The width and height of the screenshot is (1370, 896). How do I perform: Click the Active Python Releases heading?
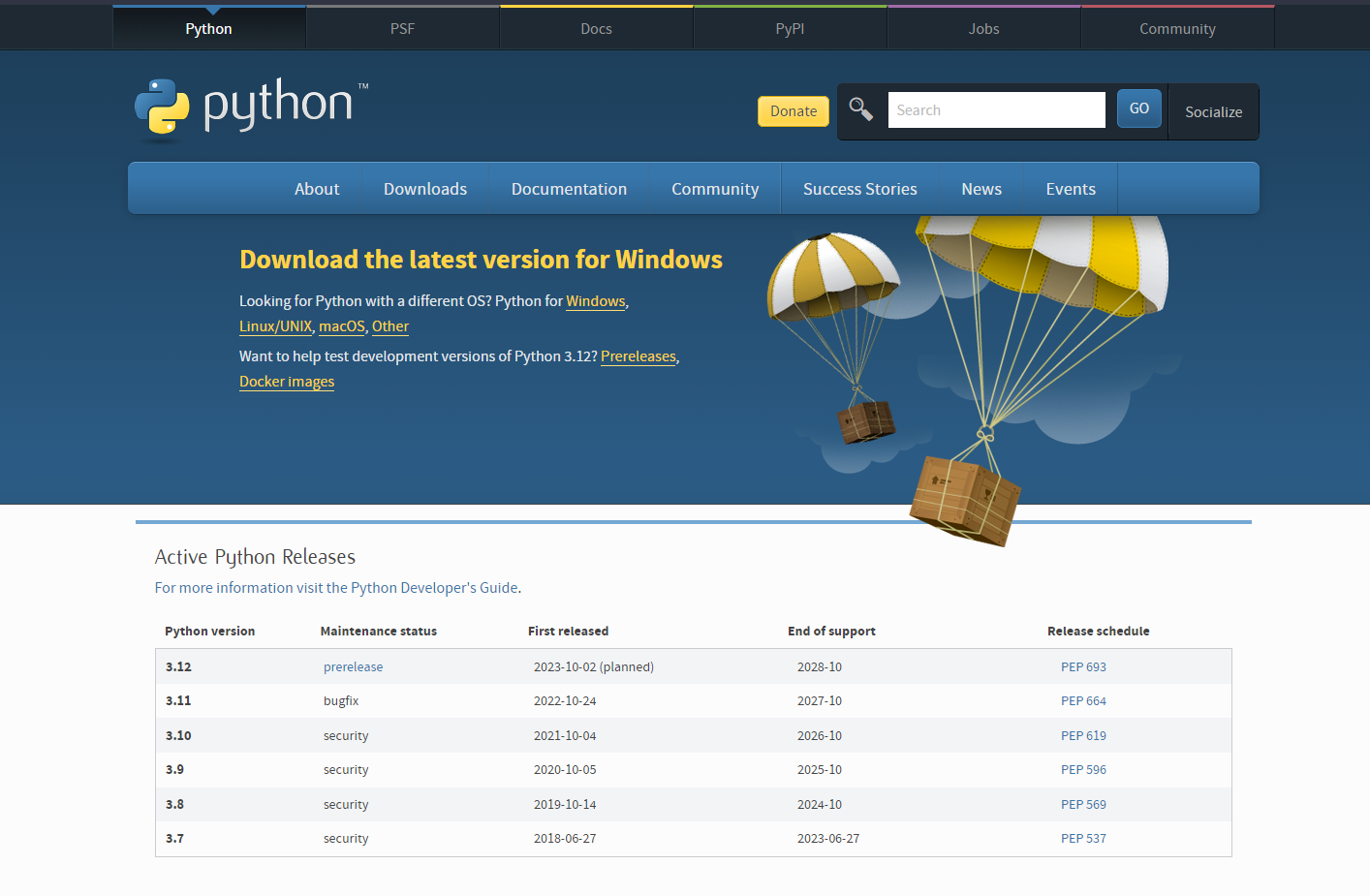255,557
